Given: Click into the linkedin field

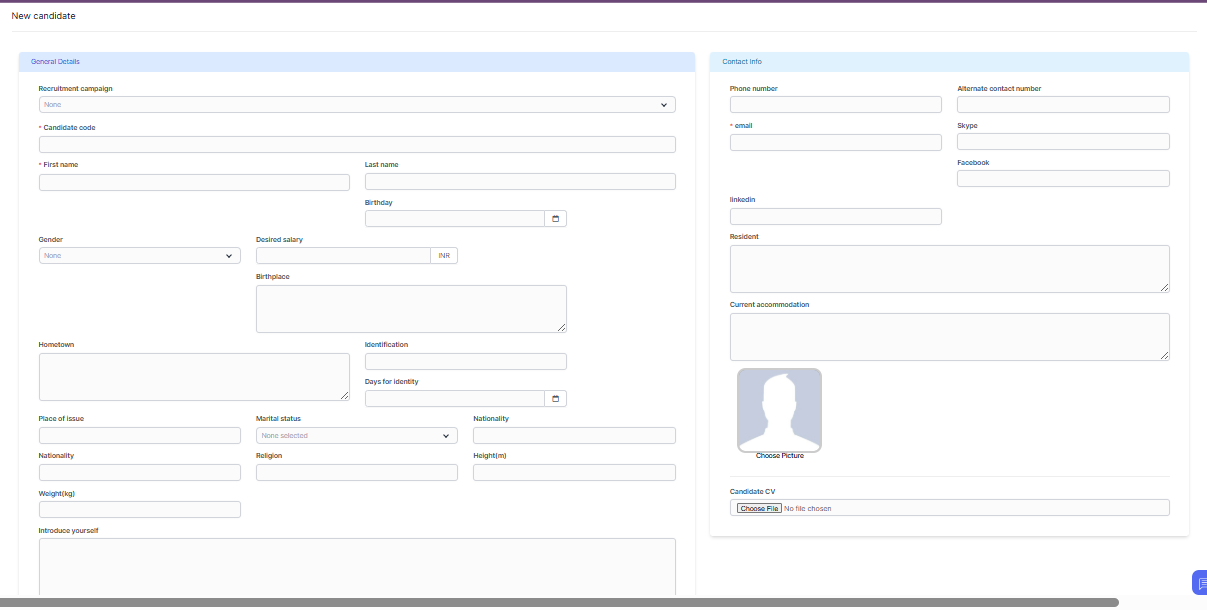Looking at the screenshot, I should click(835, 217).
